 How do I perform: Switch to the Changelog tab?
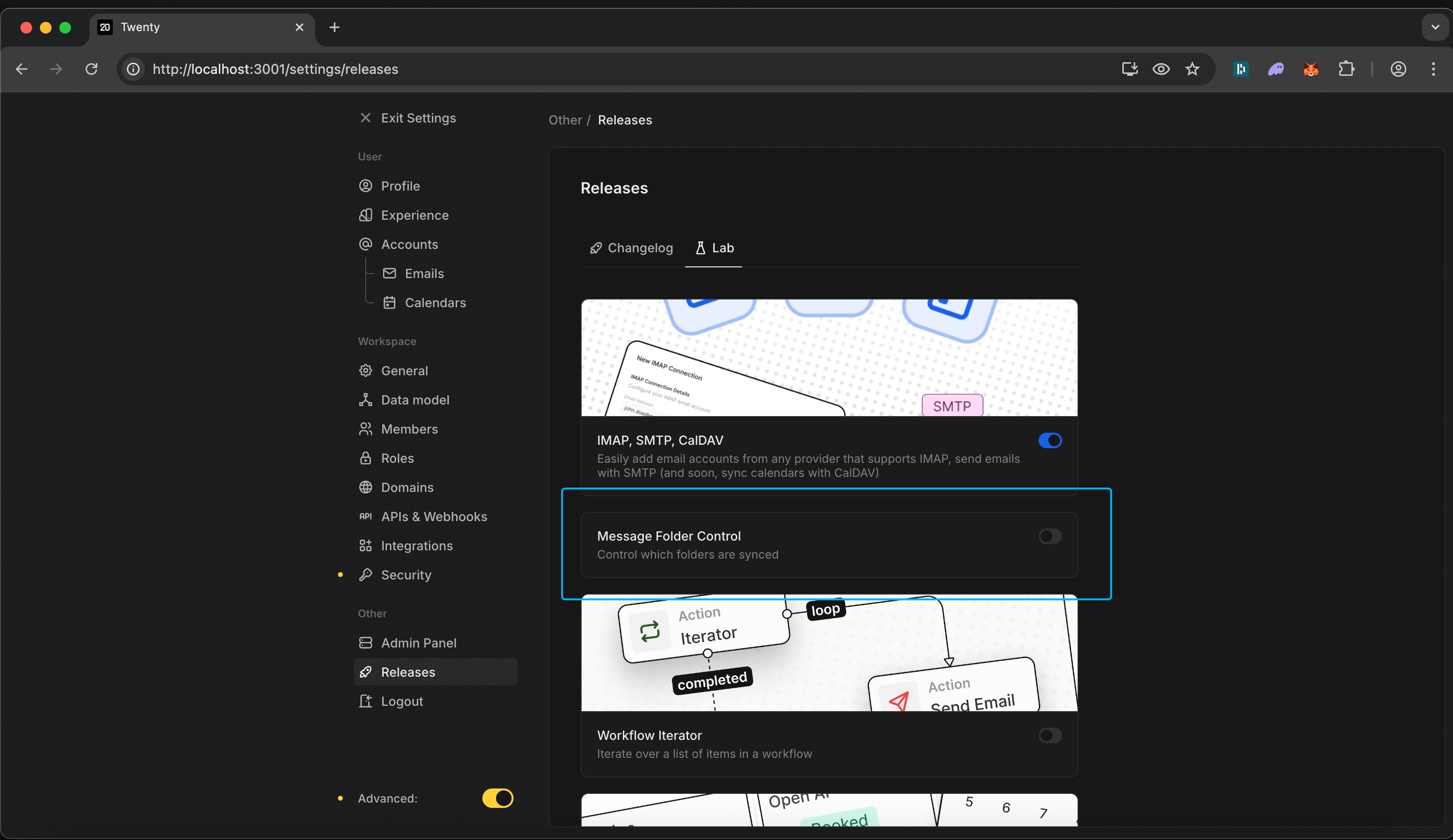pos(631,248)
